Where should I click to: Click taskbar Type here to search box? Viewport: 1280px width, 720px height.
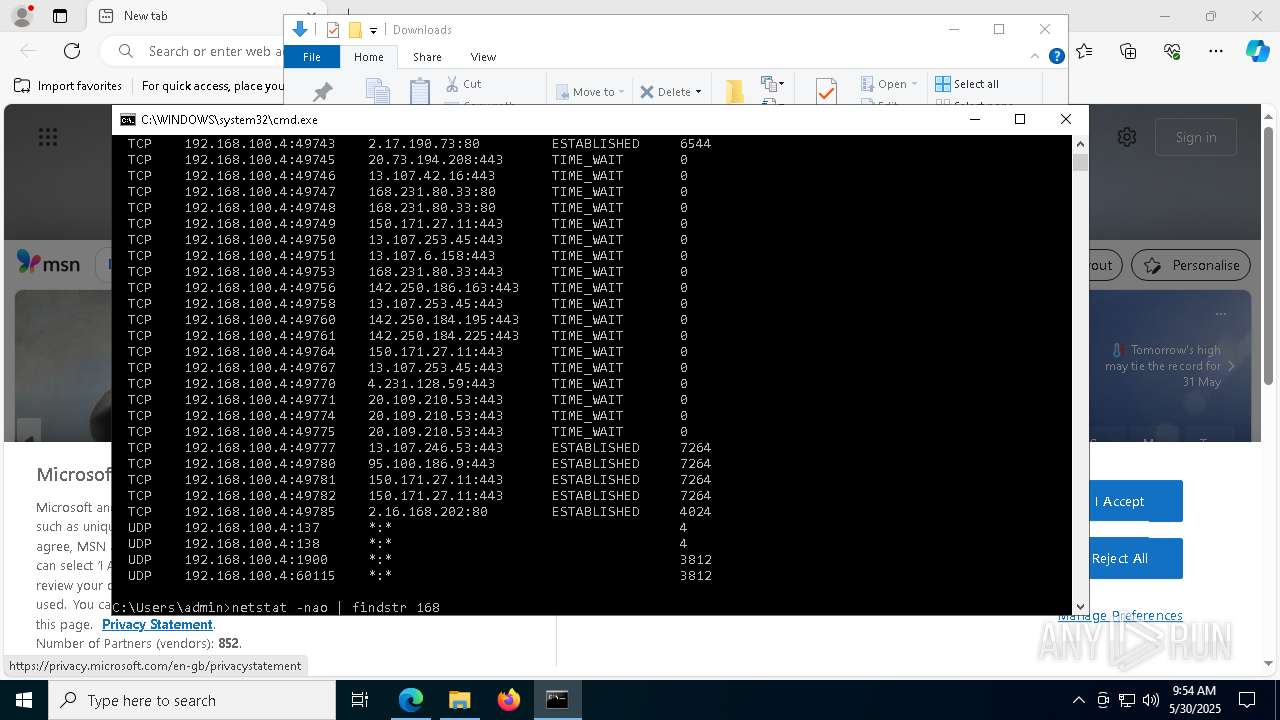tap(192, 700)
